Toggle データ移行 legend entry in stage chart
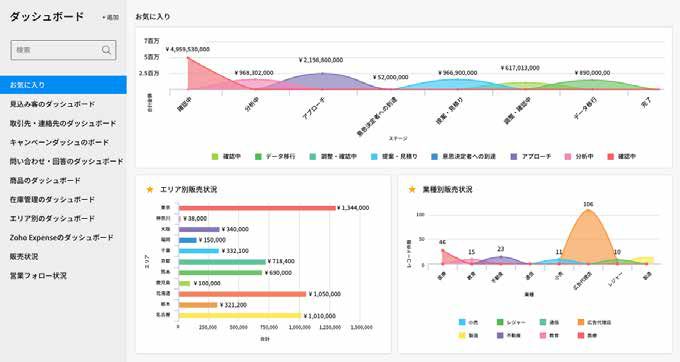The height and width of the screenshot is (362, 680). [x=275, y=157]
